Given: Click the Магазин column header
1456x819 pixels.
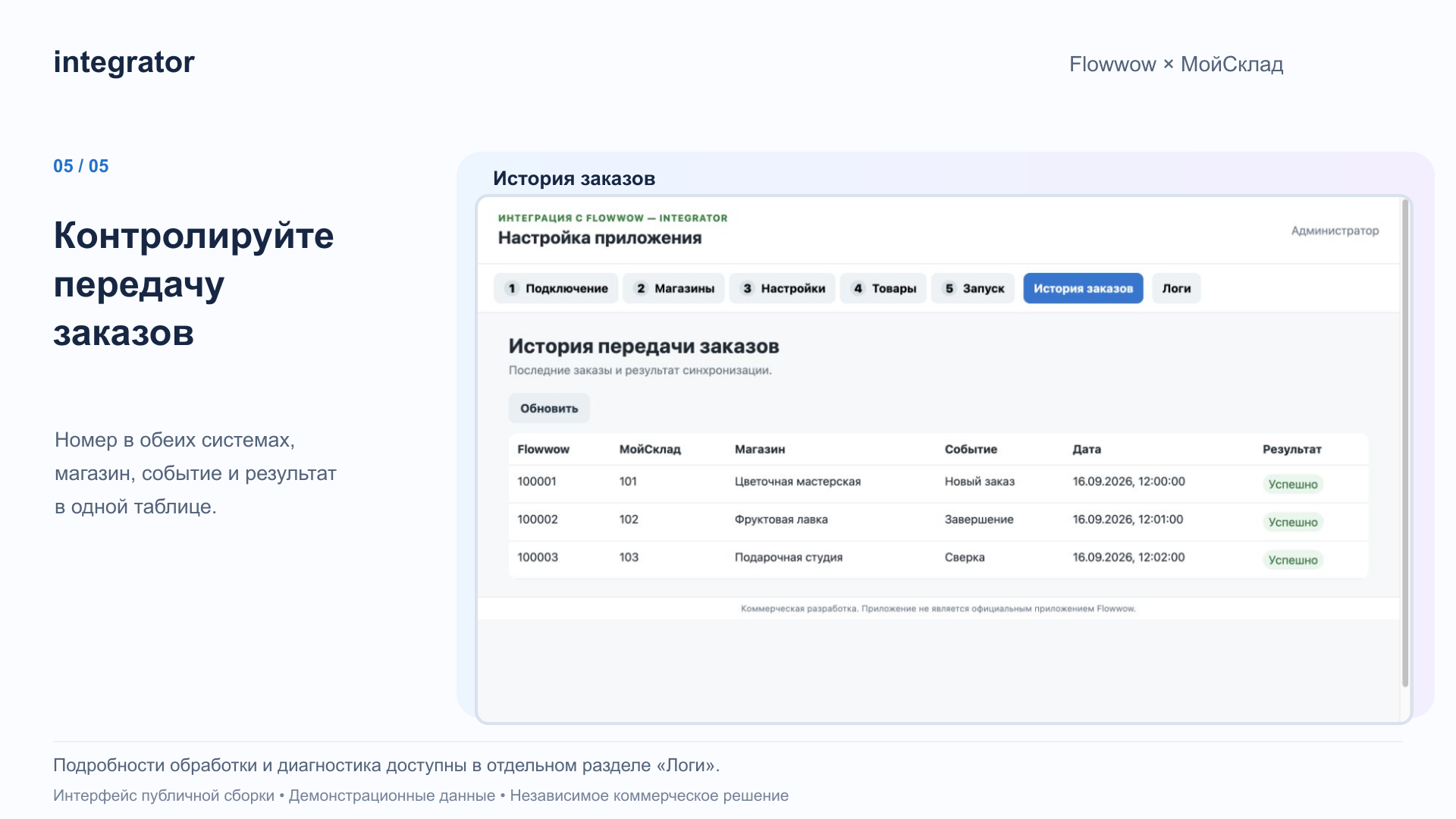Looking at the screenshot, I should 760,449.
